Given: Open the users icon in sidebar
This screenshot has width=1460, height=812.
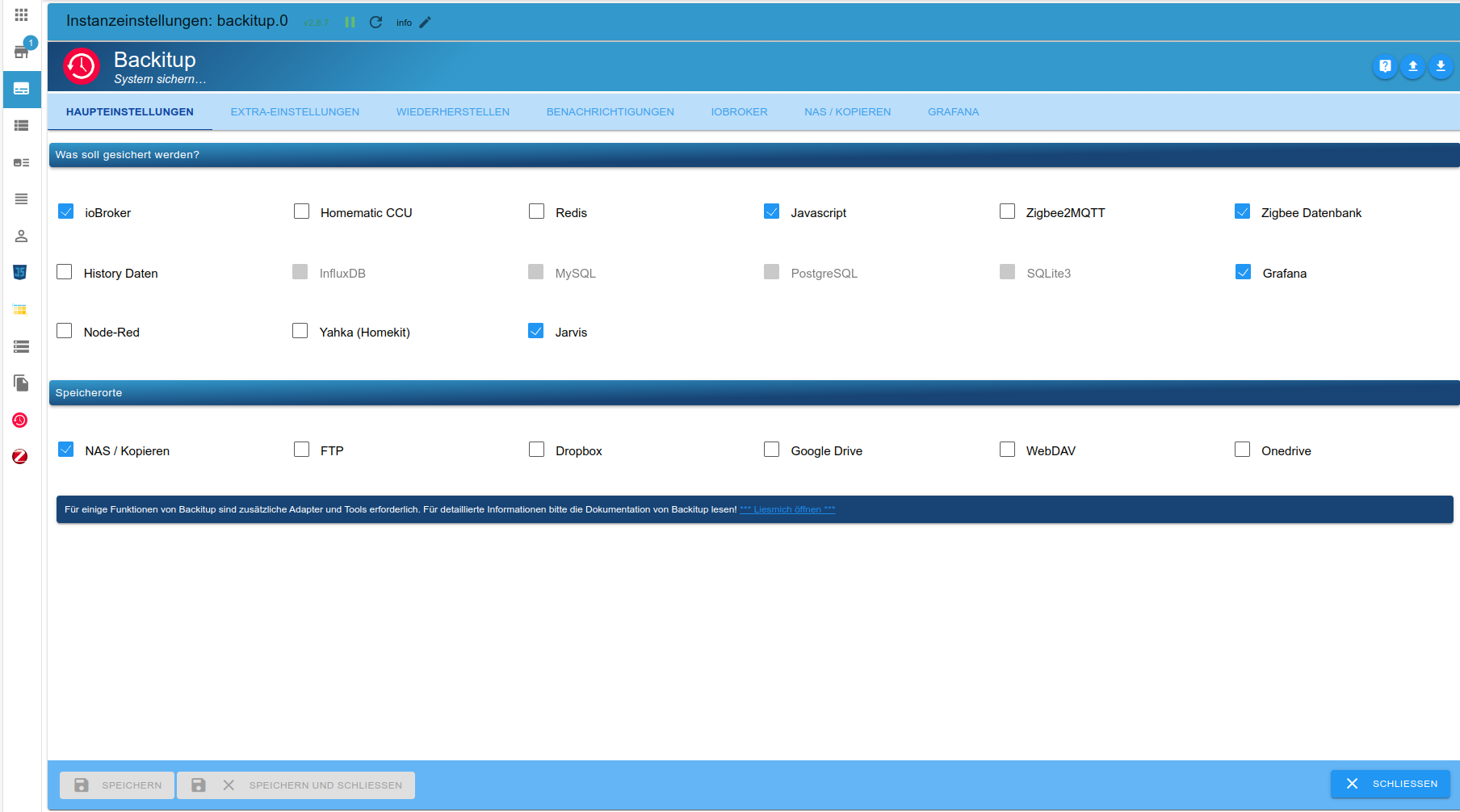Looking at the screenshot, I should pos(21,236).
